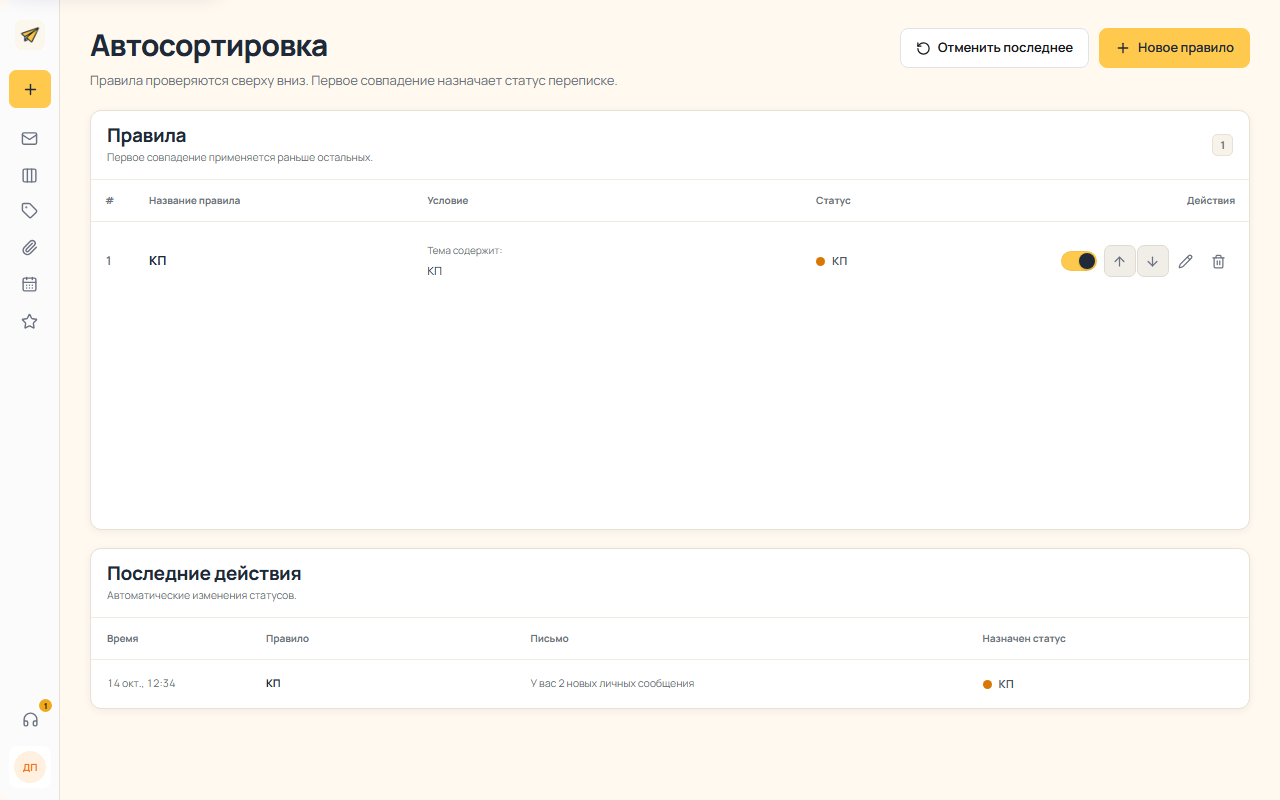Click the Автосортировка page heading
This screenshot has width=1280, height=800.
(209, 46)
